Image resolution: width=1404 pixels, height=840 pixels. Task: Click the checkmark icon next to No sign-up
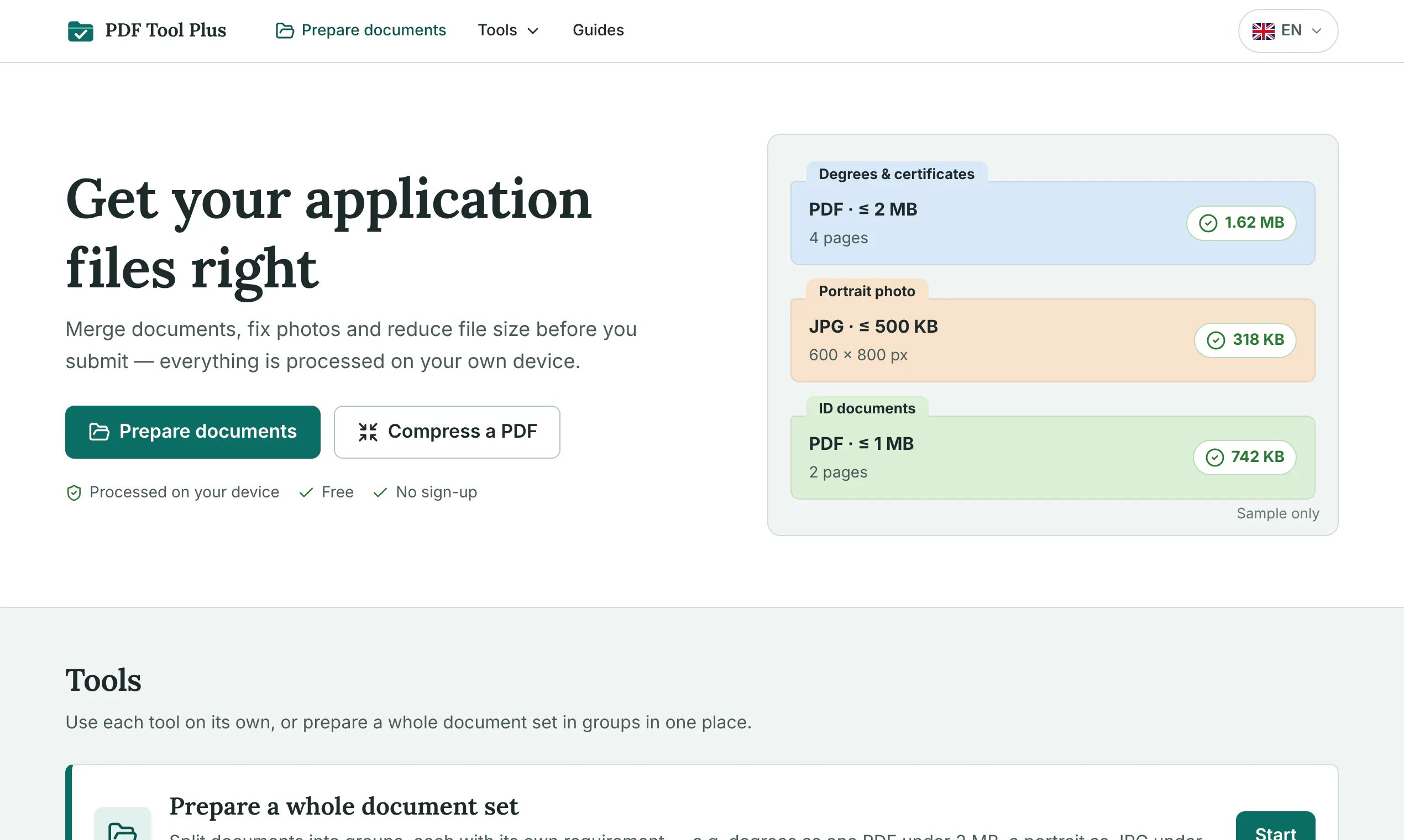click(x=380, y=492)
